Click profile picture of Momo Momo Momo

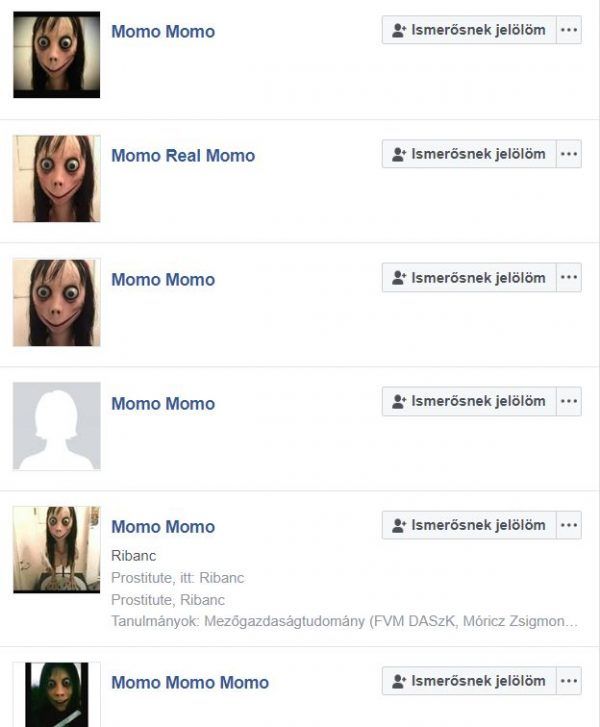point(57,695)
